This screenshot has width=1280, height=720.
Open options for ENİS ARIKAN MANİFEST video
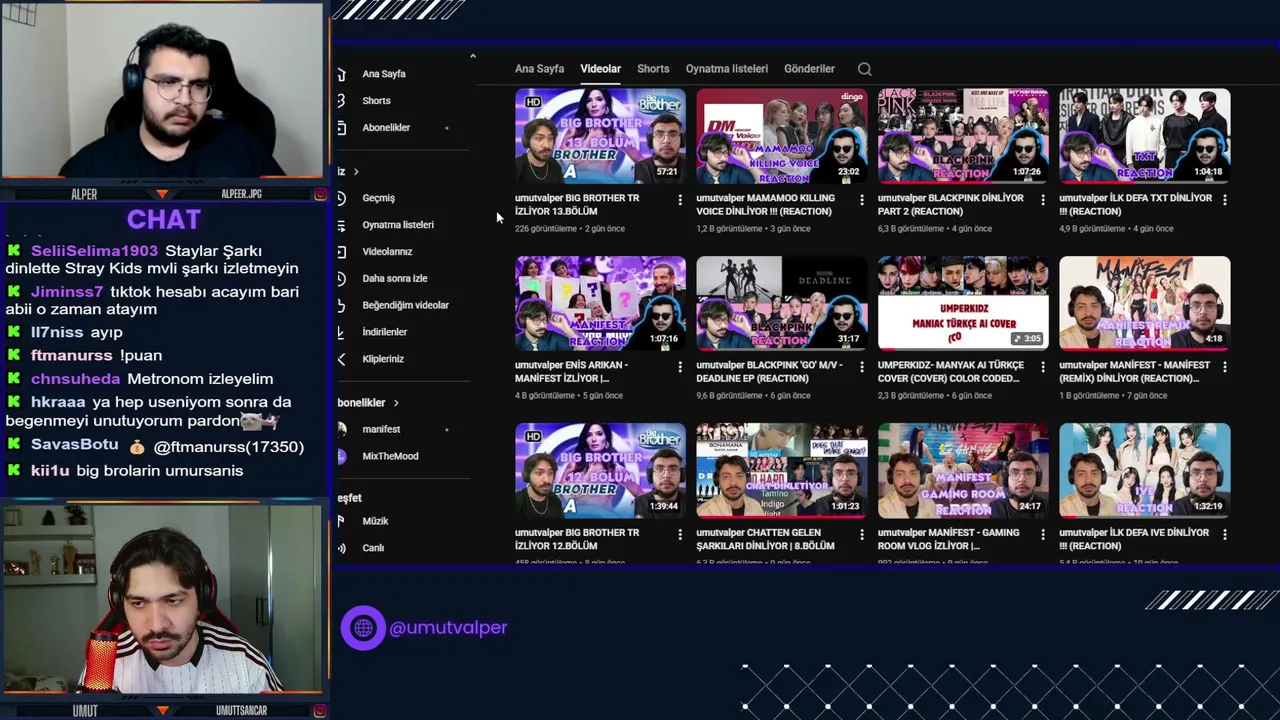[680, 367]
